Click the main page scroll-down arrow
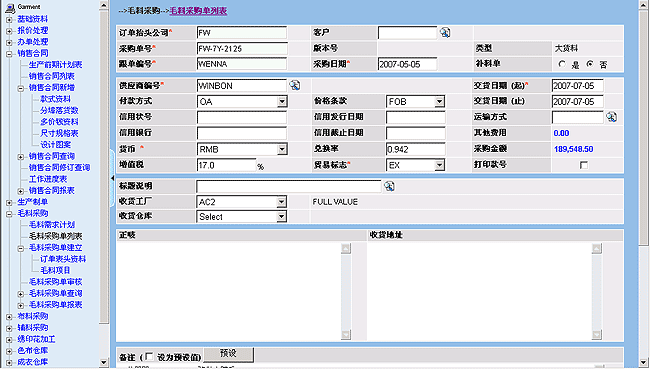 point(644,362)
